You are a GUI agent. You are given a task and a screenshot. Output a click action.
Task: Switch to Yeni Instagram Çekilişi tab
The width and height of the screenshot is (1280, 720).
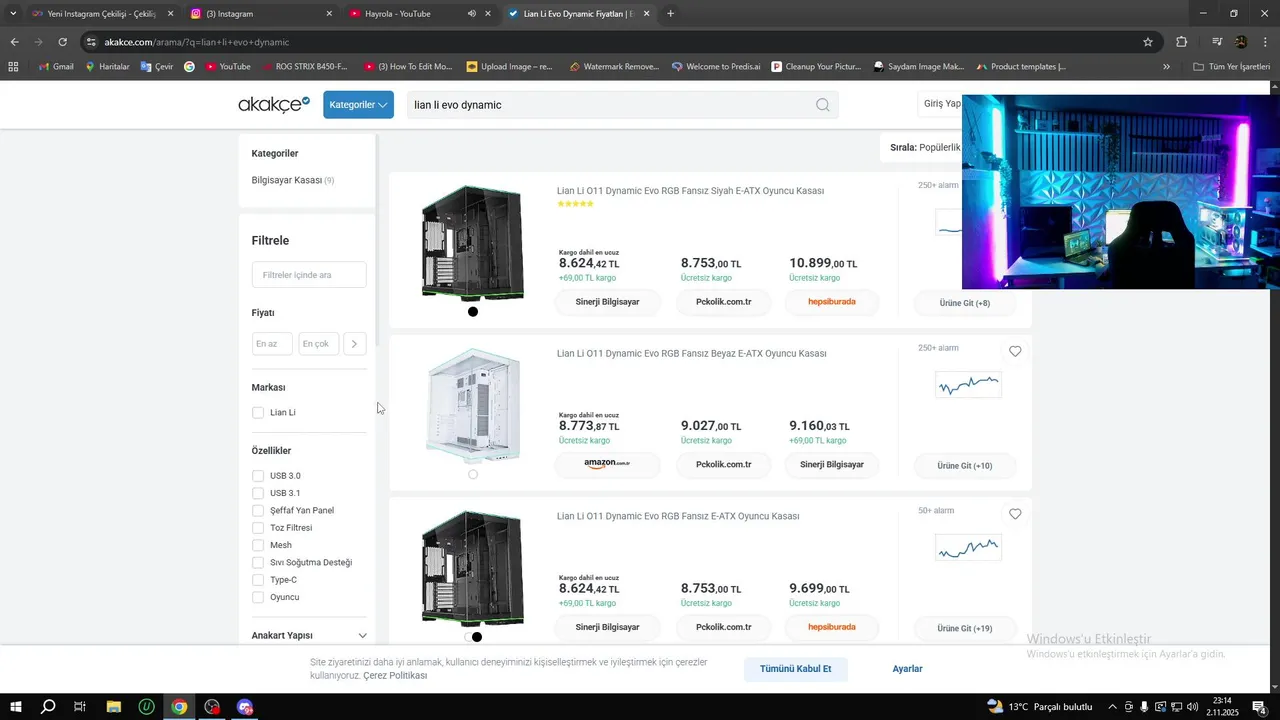coord(100,14)
